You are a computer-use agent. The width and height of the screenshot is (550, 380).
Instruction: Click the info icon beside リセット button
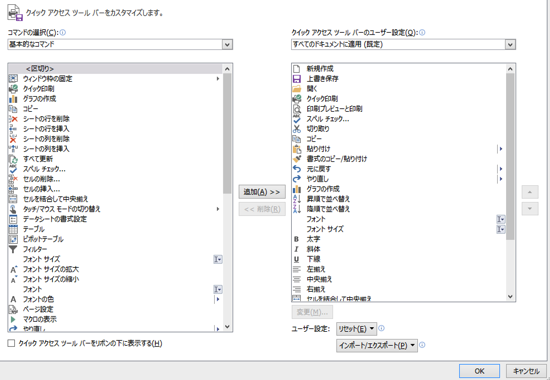[x=382, y=328]
